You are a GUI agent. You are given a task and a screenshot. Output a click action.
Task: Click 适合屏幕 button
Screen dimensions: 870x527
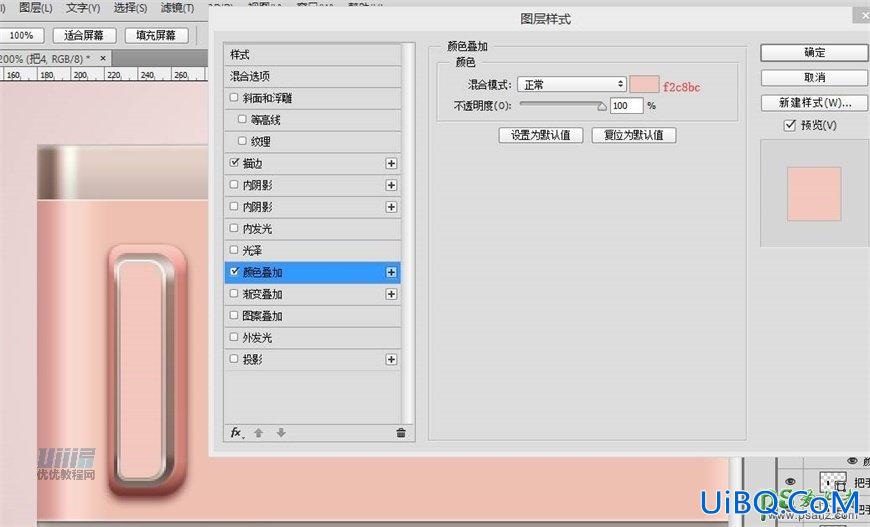(84, 36)
